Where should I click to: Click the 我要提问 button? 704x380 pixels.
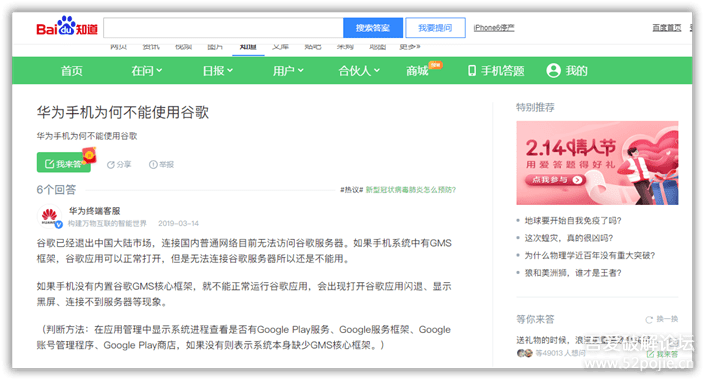click(435, 28)
